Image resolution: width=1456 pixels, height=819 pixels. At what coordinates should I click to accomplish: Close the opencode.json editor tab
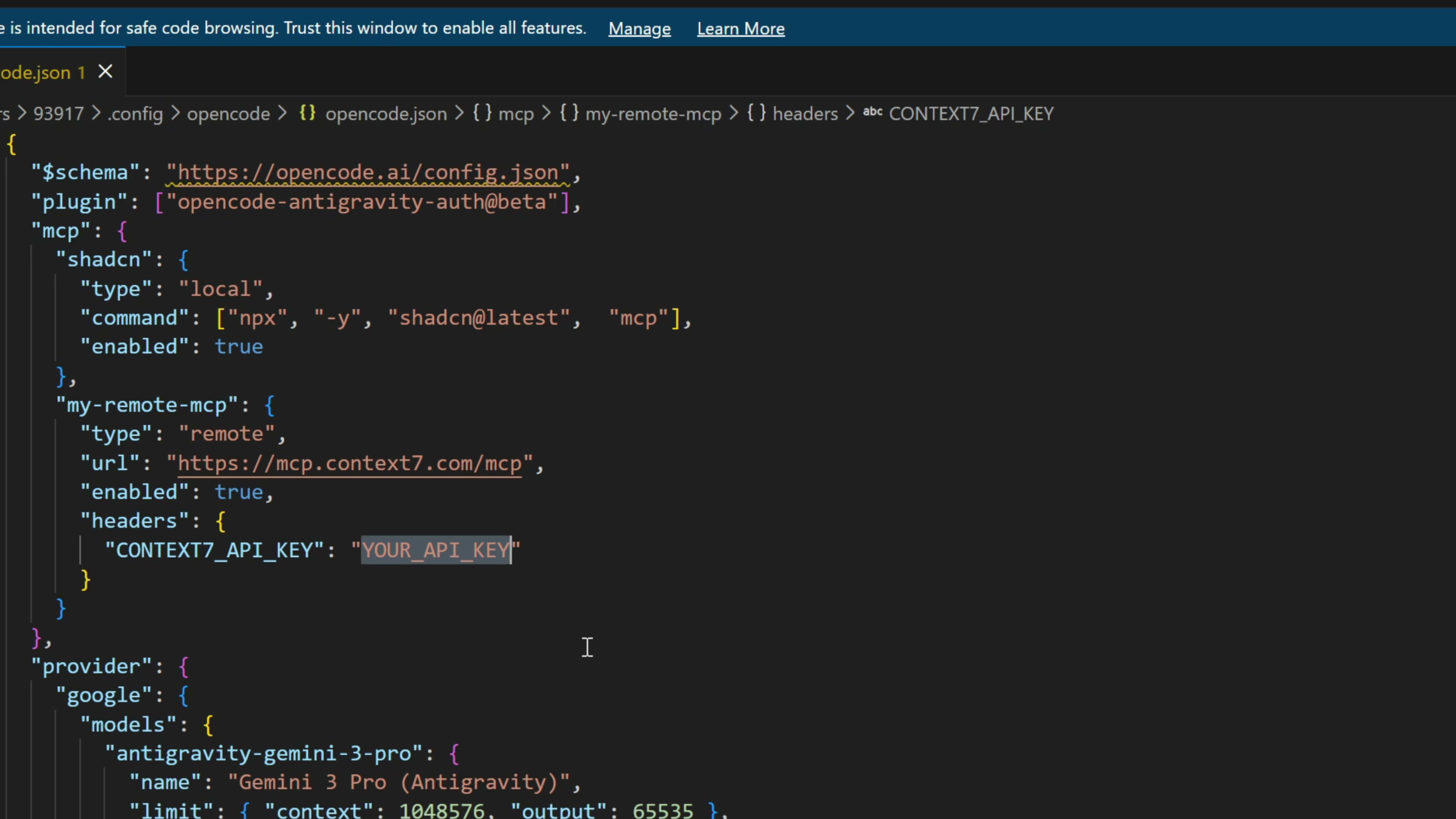[x=105, y=72]
